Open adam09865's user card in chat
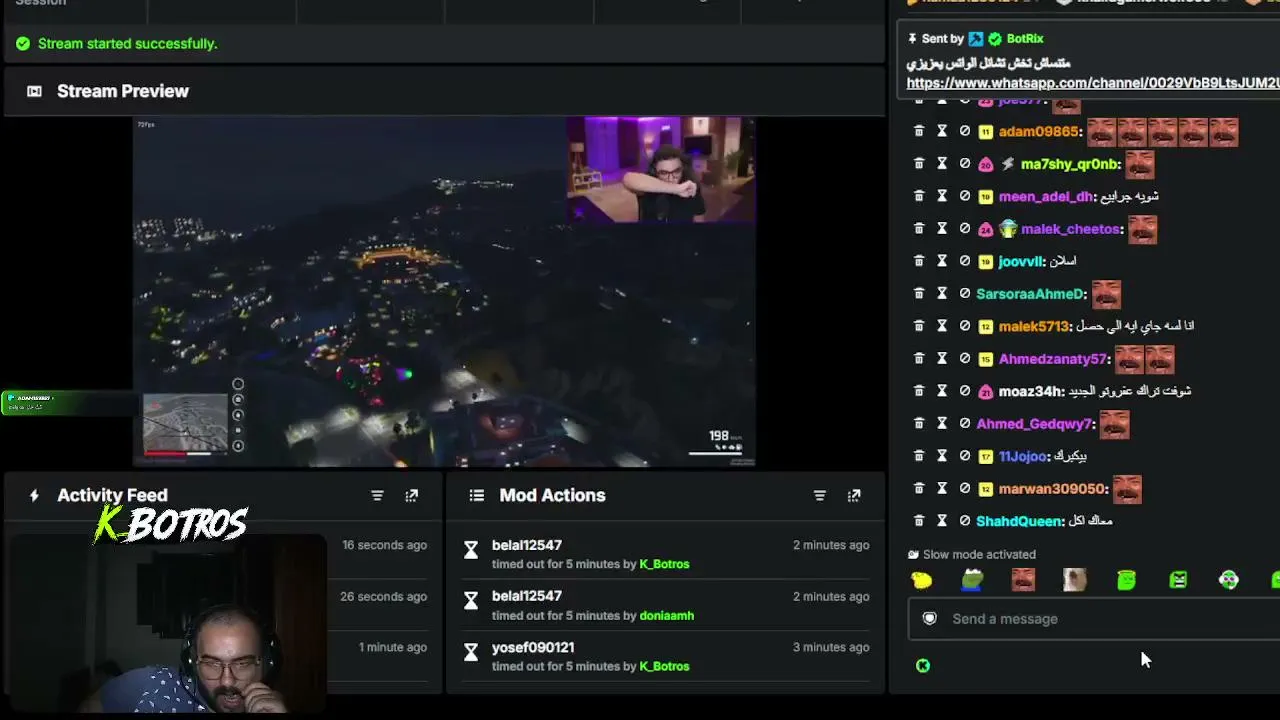 (x=1039, y=132)
